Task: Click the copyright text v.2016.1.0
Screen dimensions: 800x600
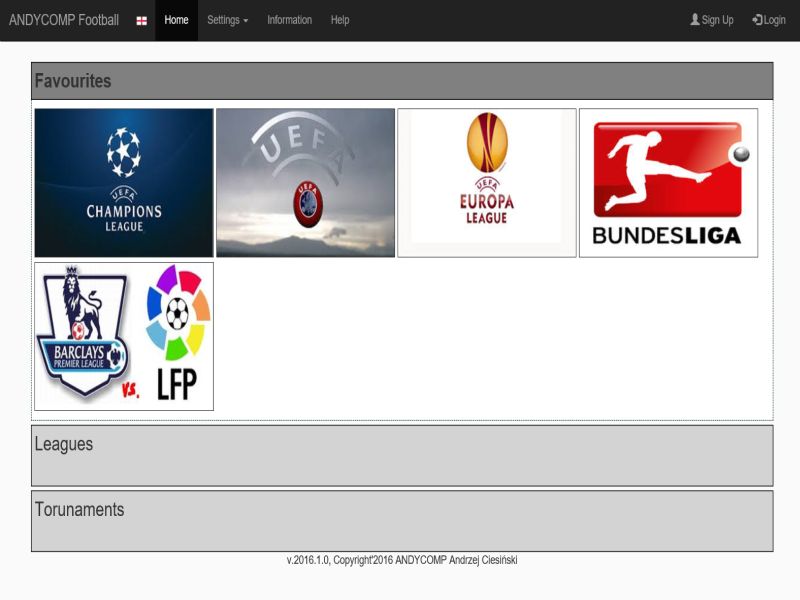Action: (x=402, y=560)
